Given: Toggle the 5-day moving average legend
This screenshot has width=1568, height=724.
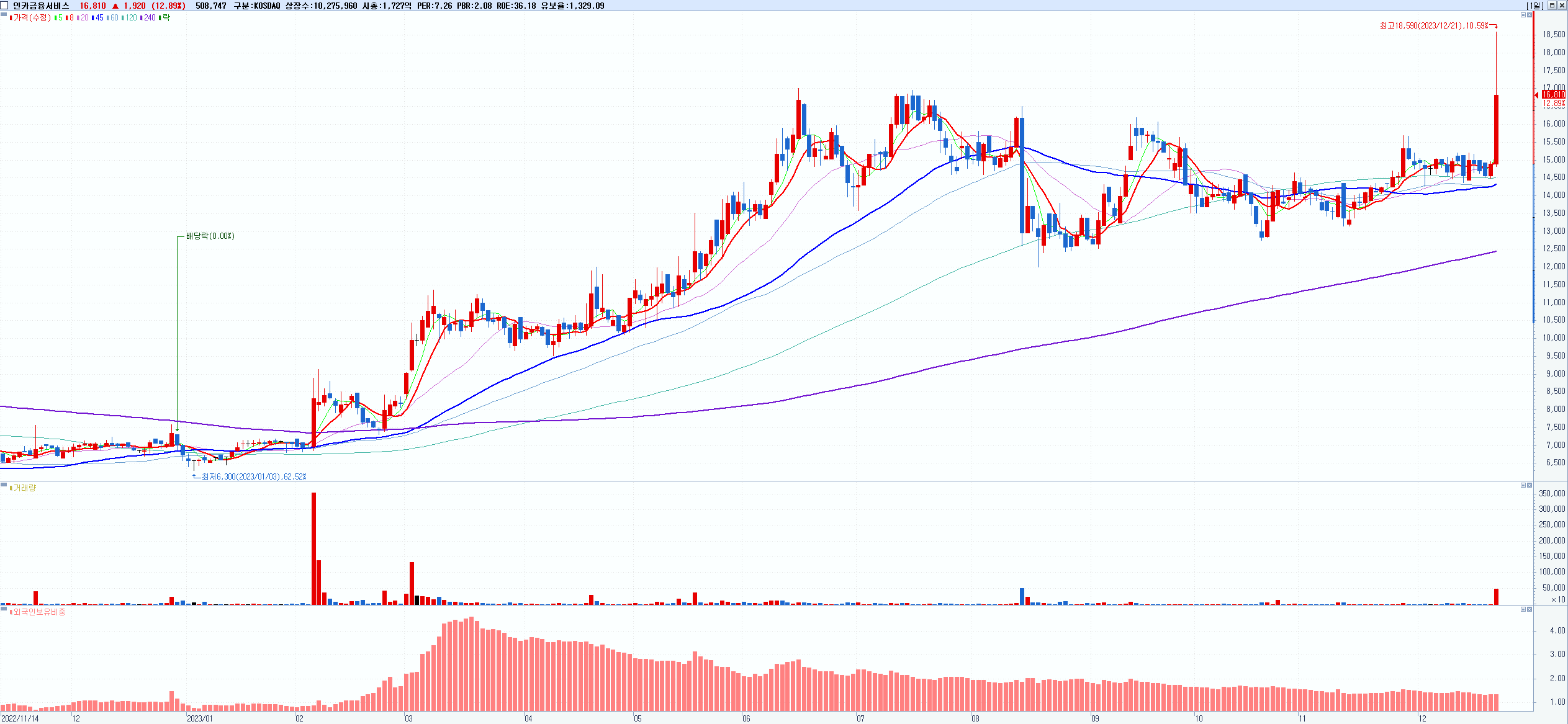Looking at the screenshot, I should 59,18.
